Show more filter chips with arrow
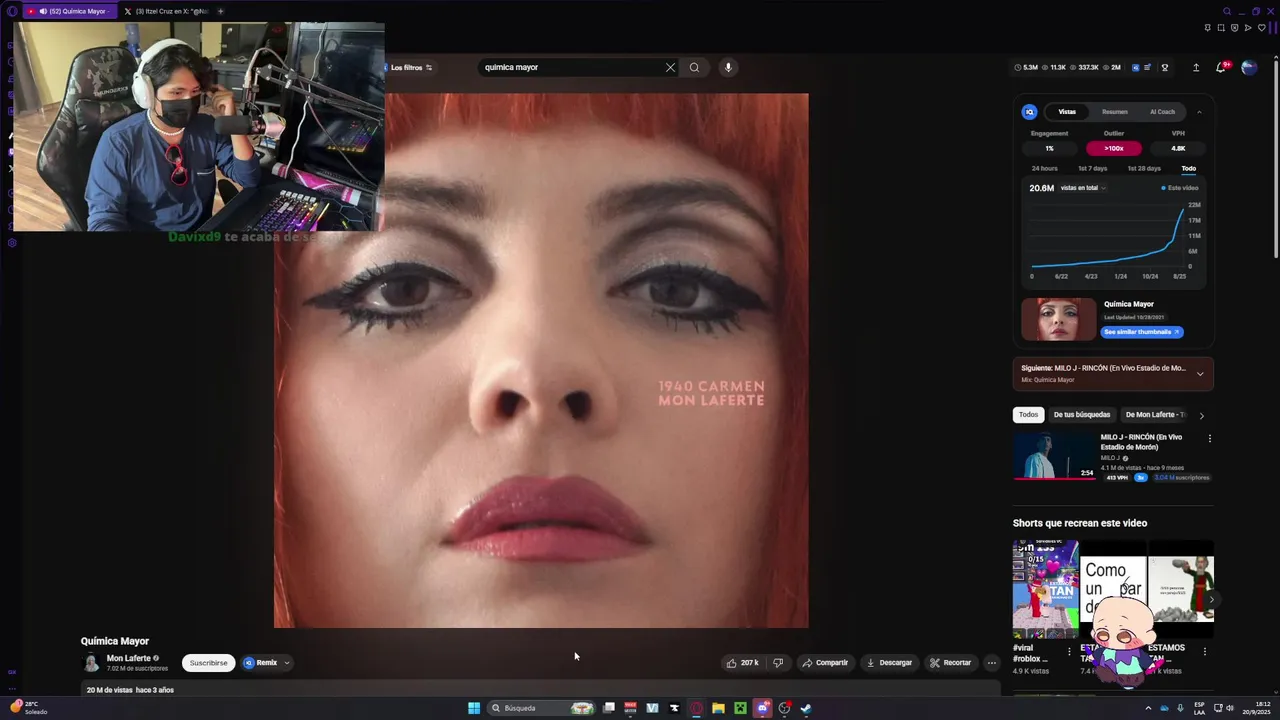The image size is (1280, 720). pyautogui.click(x=1202, y=415)
